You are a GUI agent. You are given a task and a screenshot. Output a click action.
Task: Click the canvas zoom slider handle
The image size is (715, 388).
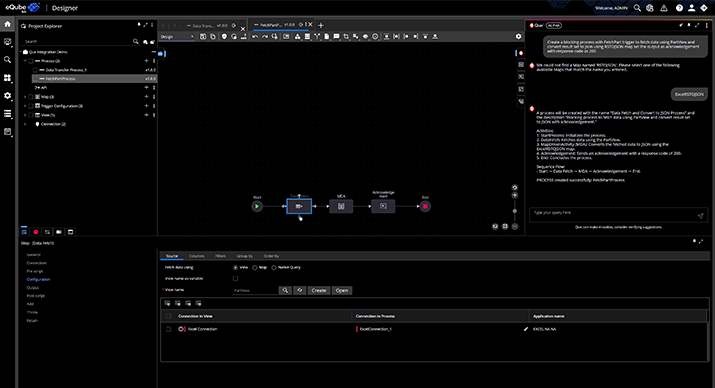(x=515, y=211)
